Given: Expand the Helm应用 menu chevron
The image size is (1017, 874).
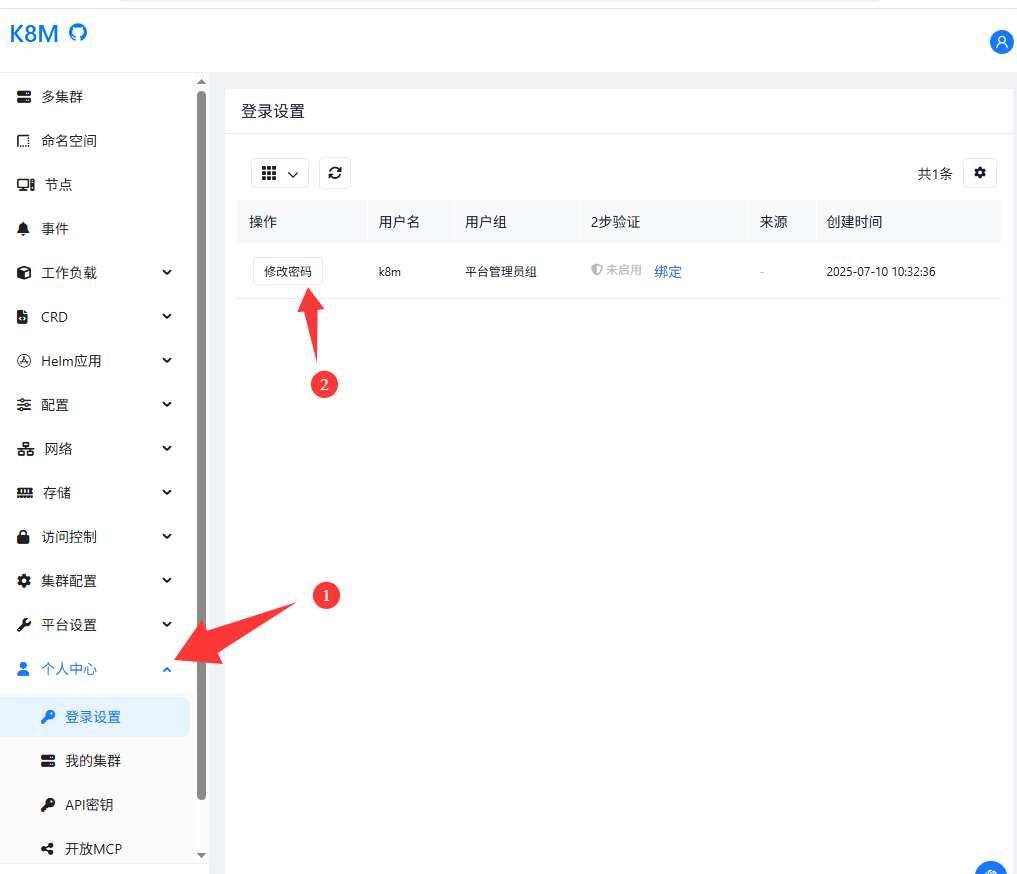Looking at the screenshot, I should tap(167, 360).
